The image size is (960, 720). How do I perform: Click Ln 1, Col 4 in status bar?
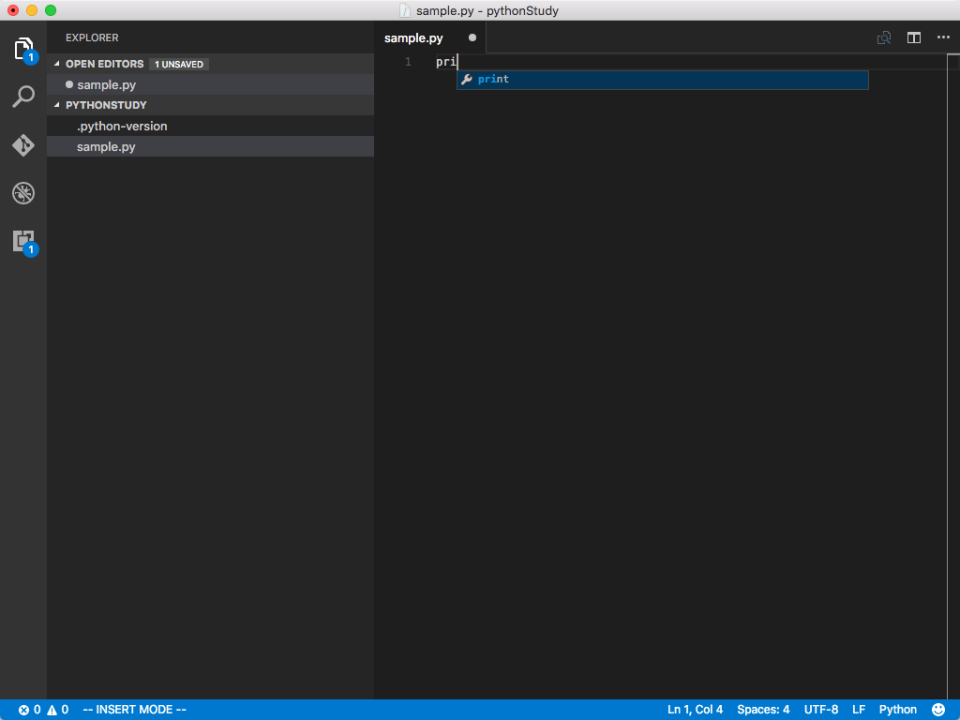click(x=694, y=710)
